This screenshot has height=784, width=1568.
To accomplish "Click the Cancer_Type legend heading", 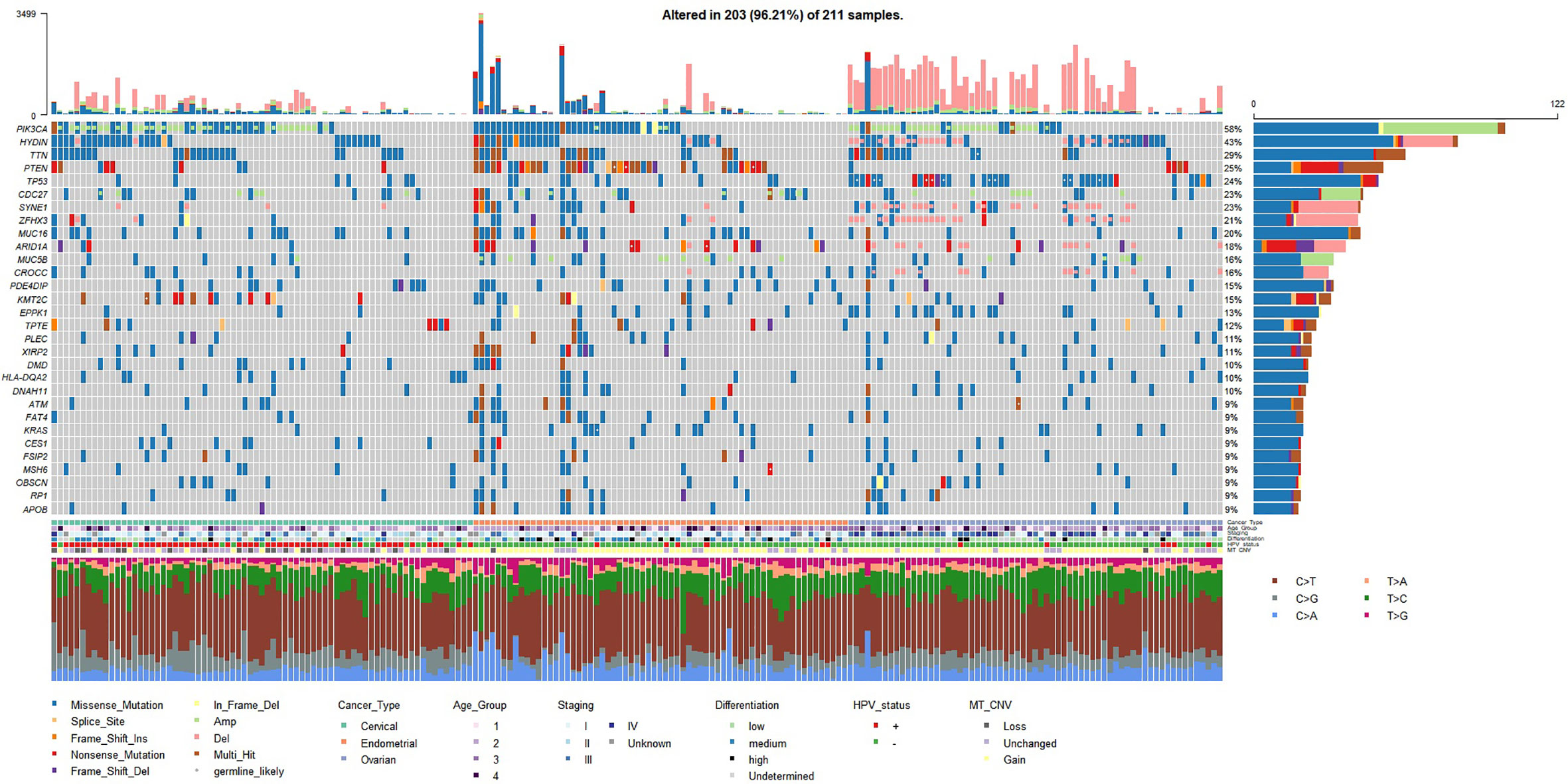I will 369,705.
